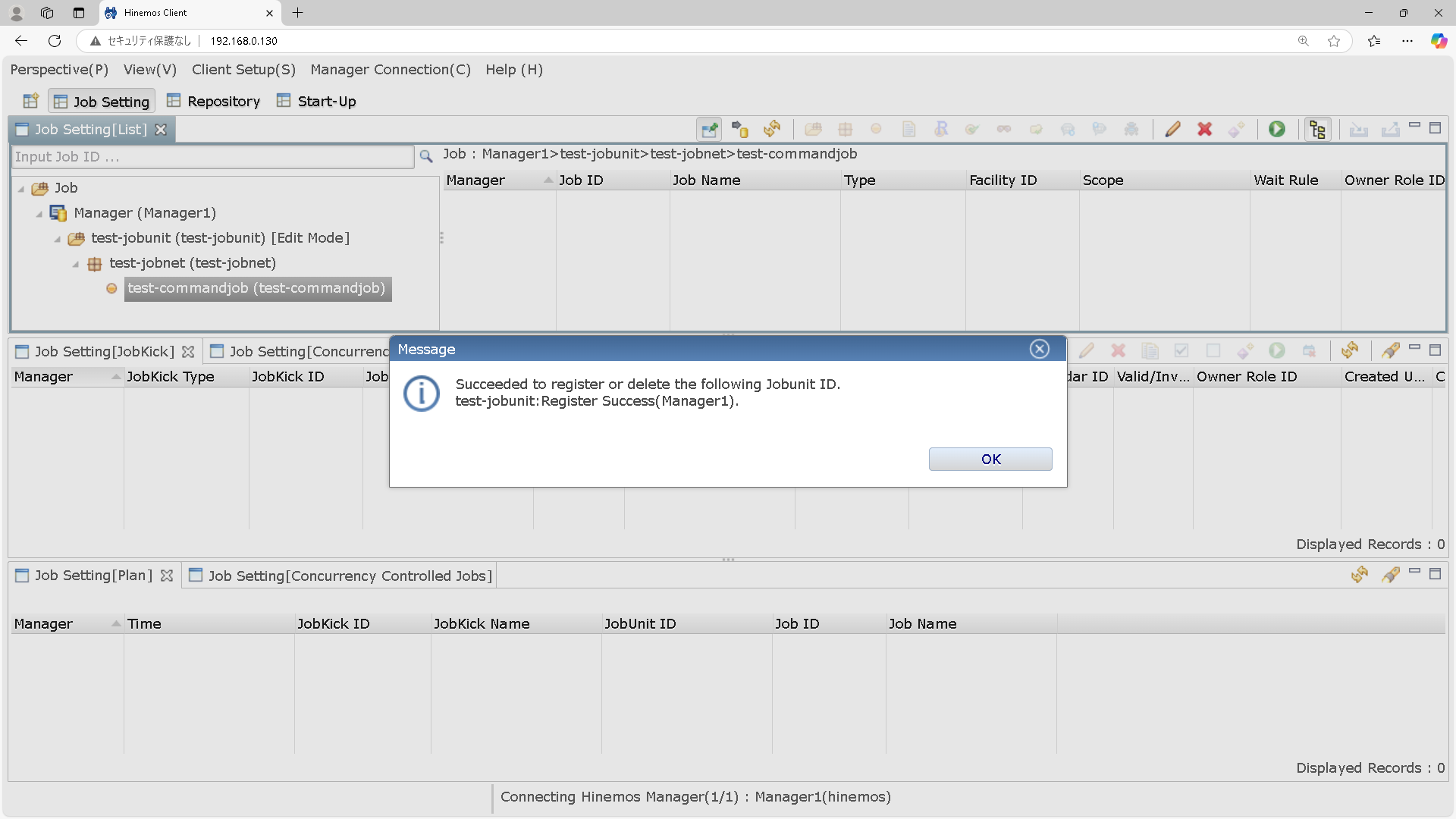Screen dimensions: 1456x819
Task: Collapse the test-jobnet tree node
Action: tap(76, 264)
